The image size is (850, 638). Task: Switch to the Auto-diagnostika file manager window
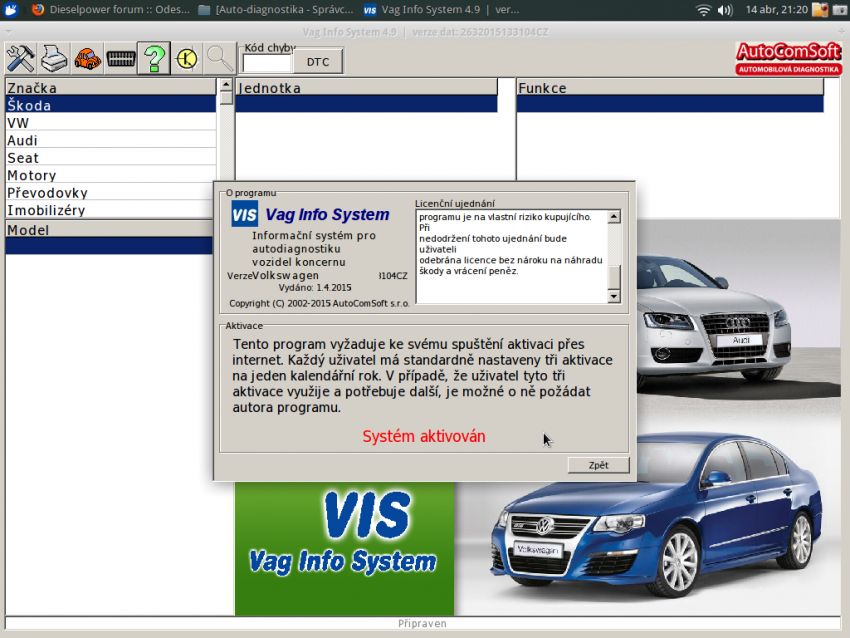[276, 9]
